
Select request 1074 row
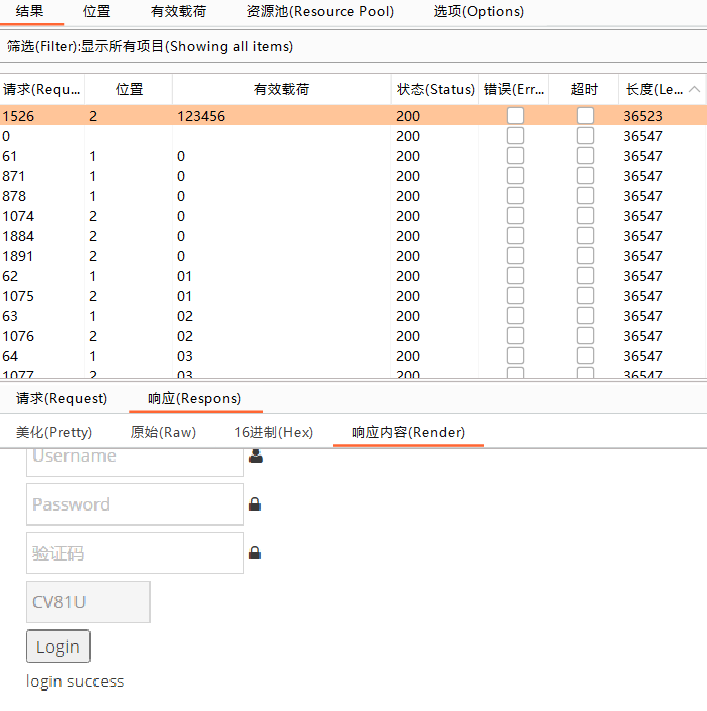[x=353, y=215]
